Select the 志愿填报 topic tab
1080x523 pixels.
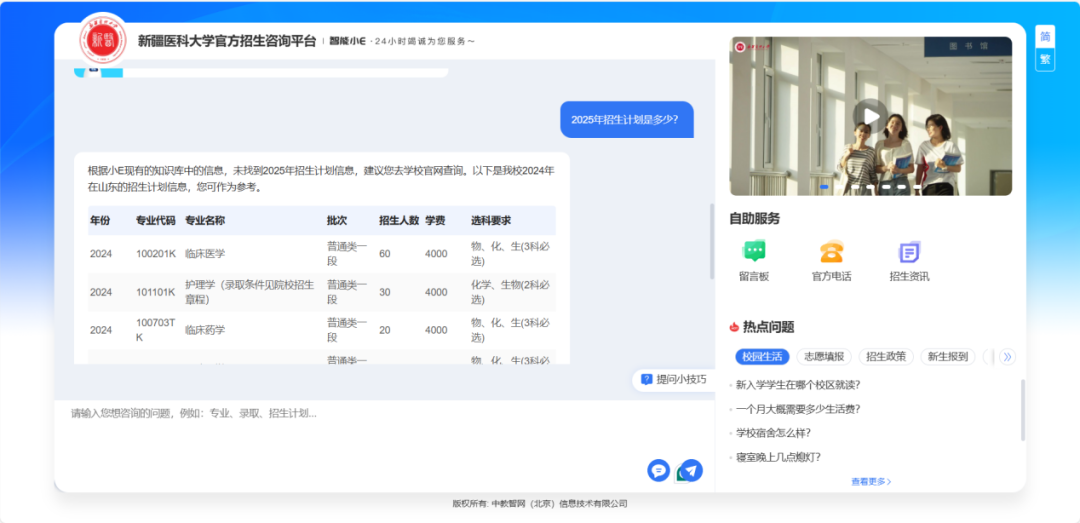pos(824,357)
